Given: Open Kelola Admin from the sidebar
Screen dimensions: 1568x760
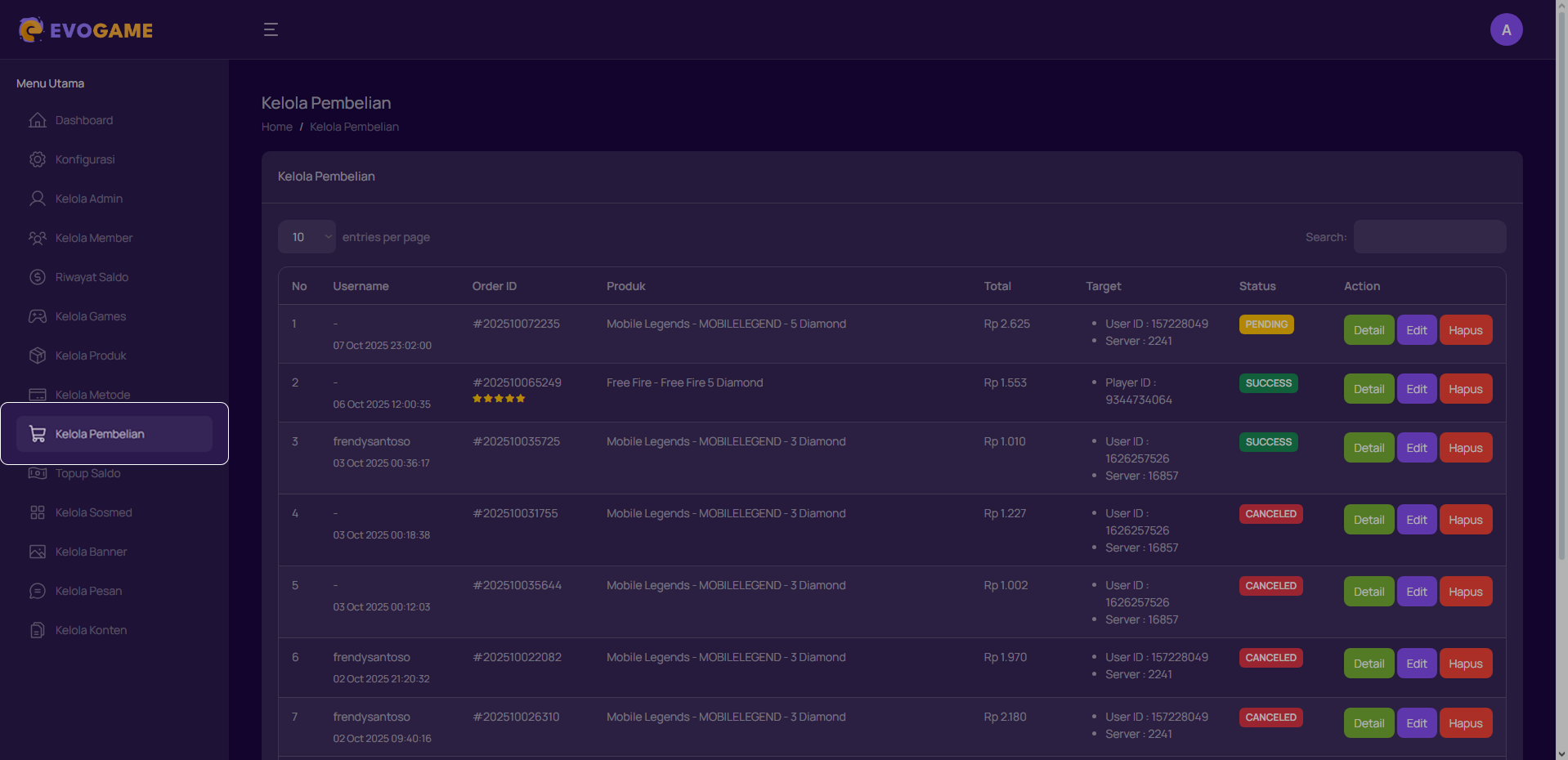Looking at the screenshot, I should (114, 199).
